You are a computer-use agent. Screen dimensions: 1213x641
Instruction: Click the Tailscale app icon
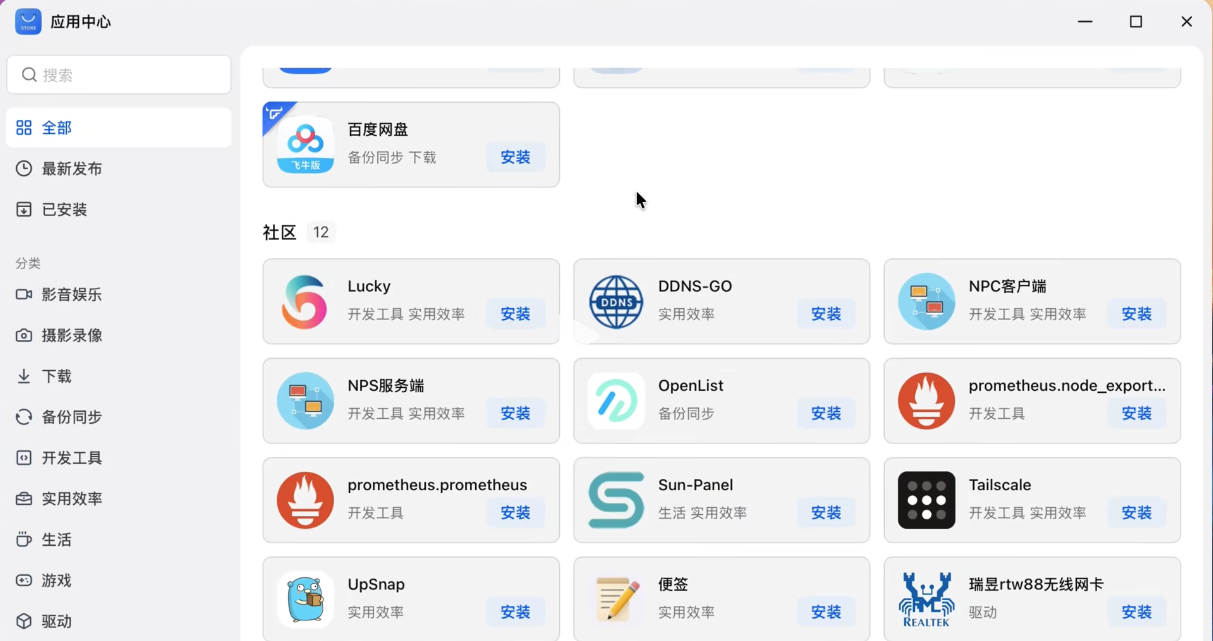[926, 500]
